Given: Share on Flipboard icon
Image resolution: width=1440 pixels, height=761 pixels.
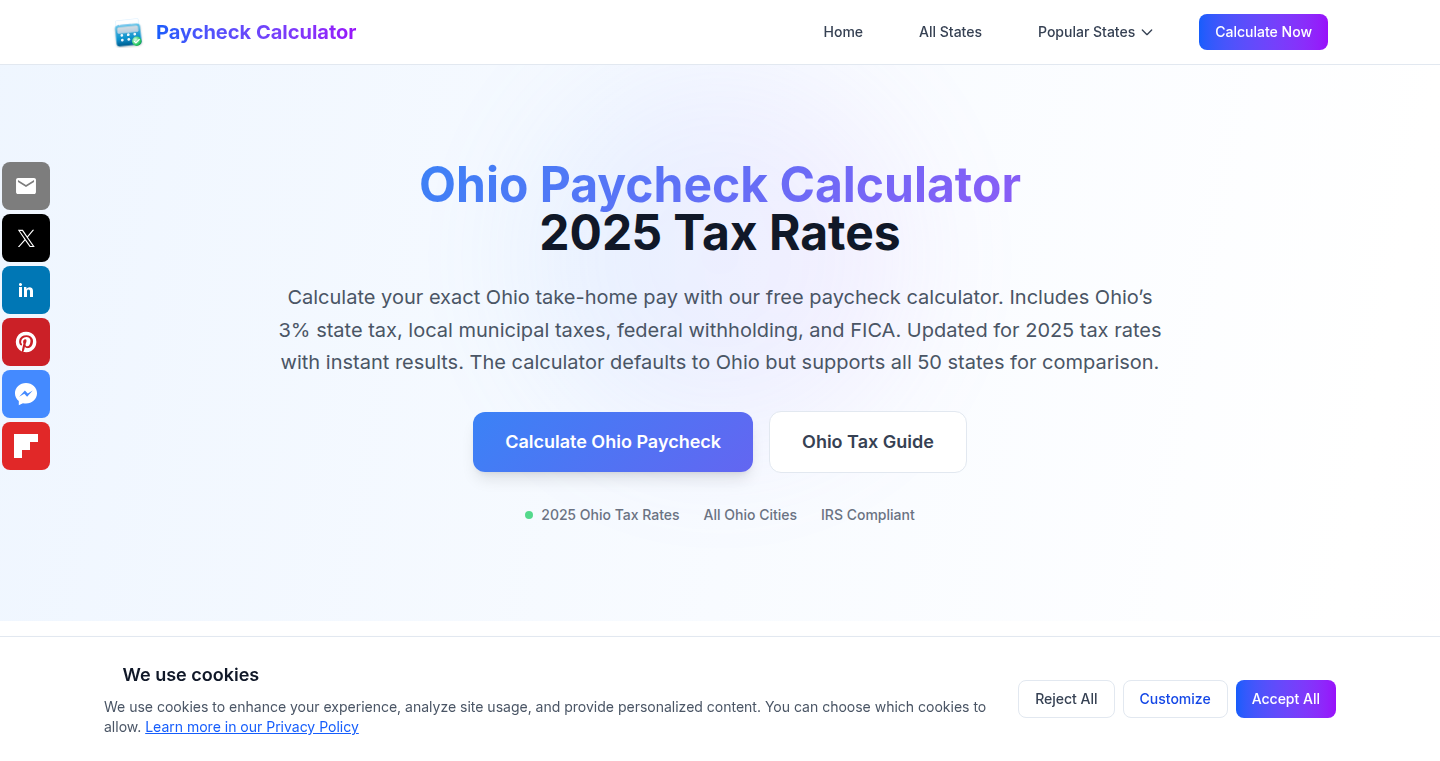Looking at the screenshot, I should 26,446.
